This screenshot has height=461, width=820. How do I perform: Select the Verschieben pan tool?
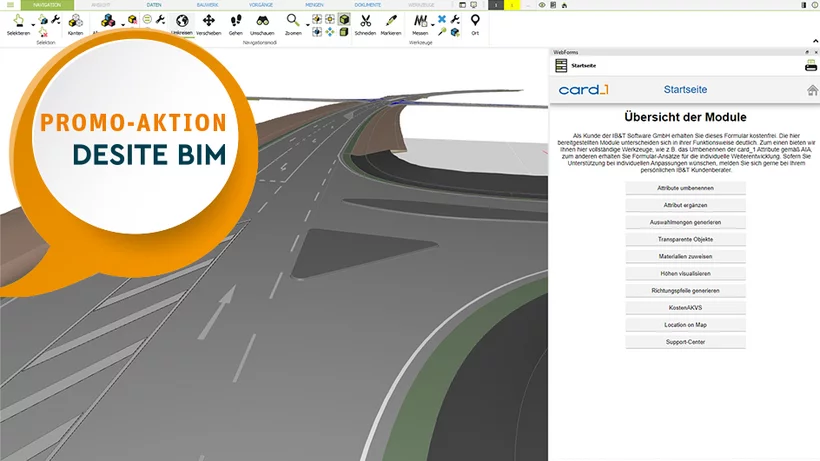click(x=209, y=25)
